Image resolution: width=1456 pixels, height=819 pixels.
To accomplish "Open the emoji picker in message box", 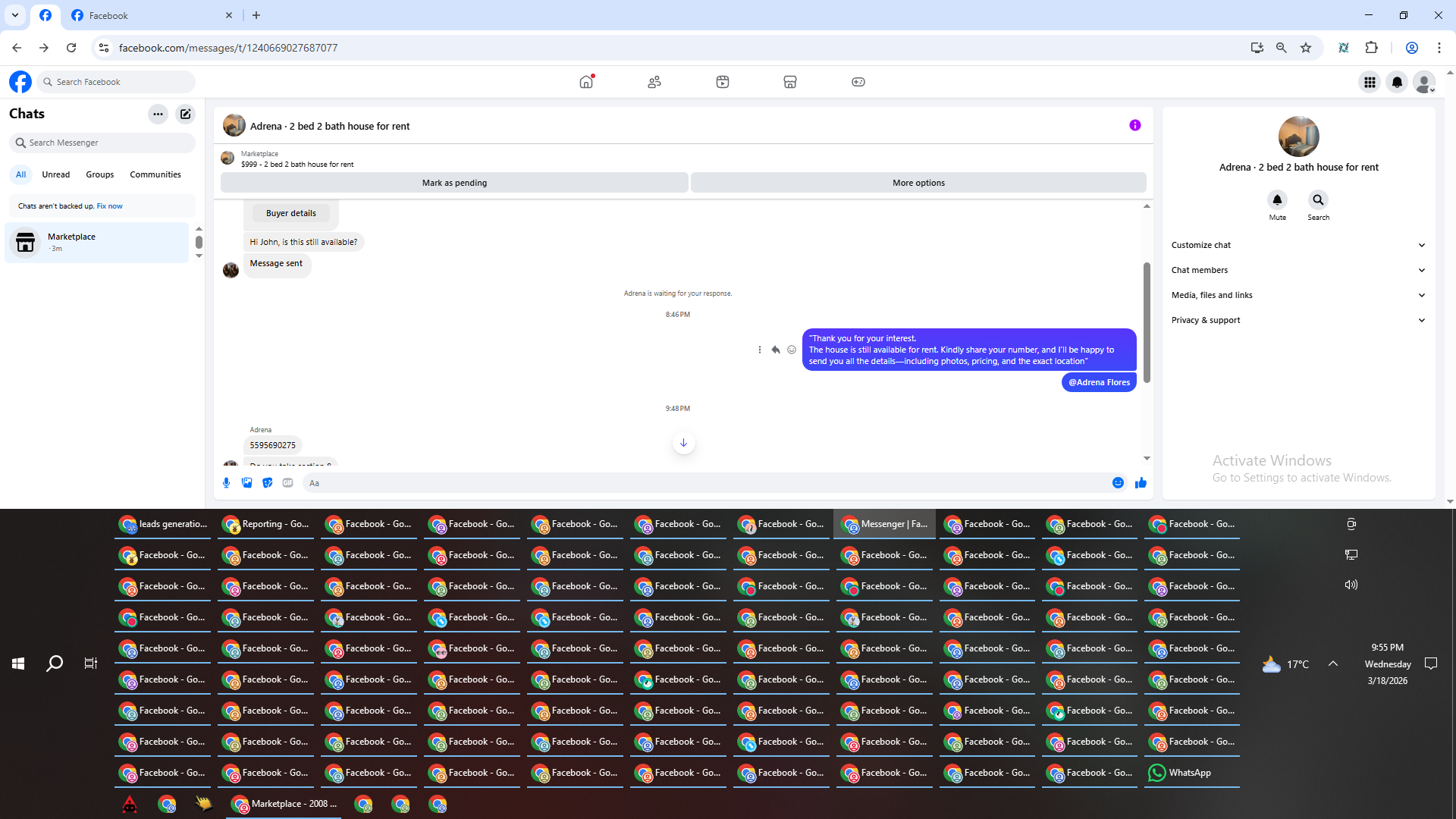I will click(1118, 483).
